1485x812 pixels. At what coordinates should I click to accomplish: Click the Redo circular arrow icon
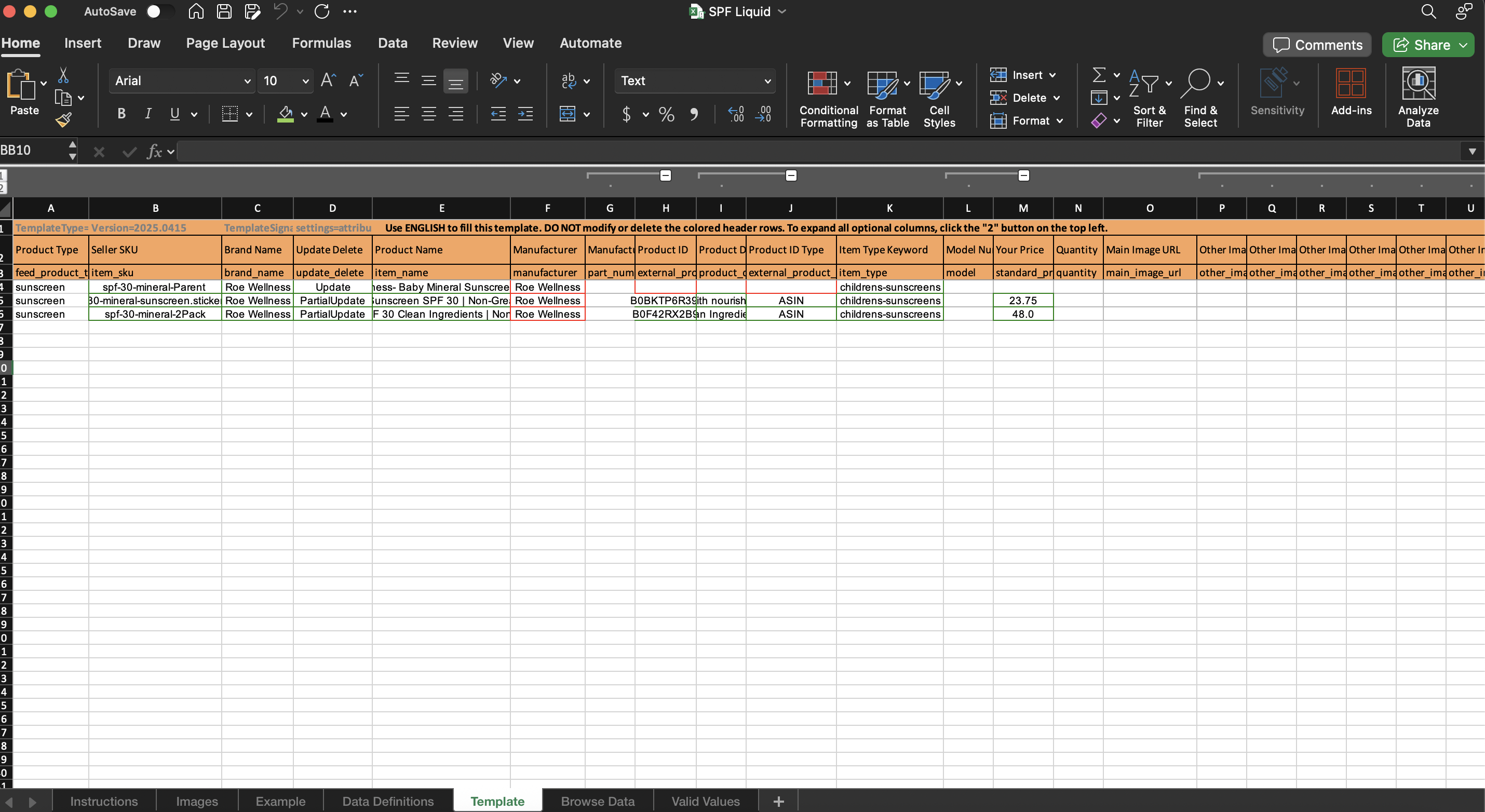tap(322, 11)
